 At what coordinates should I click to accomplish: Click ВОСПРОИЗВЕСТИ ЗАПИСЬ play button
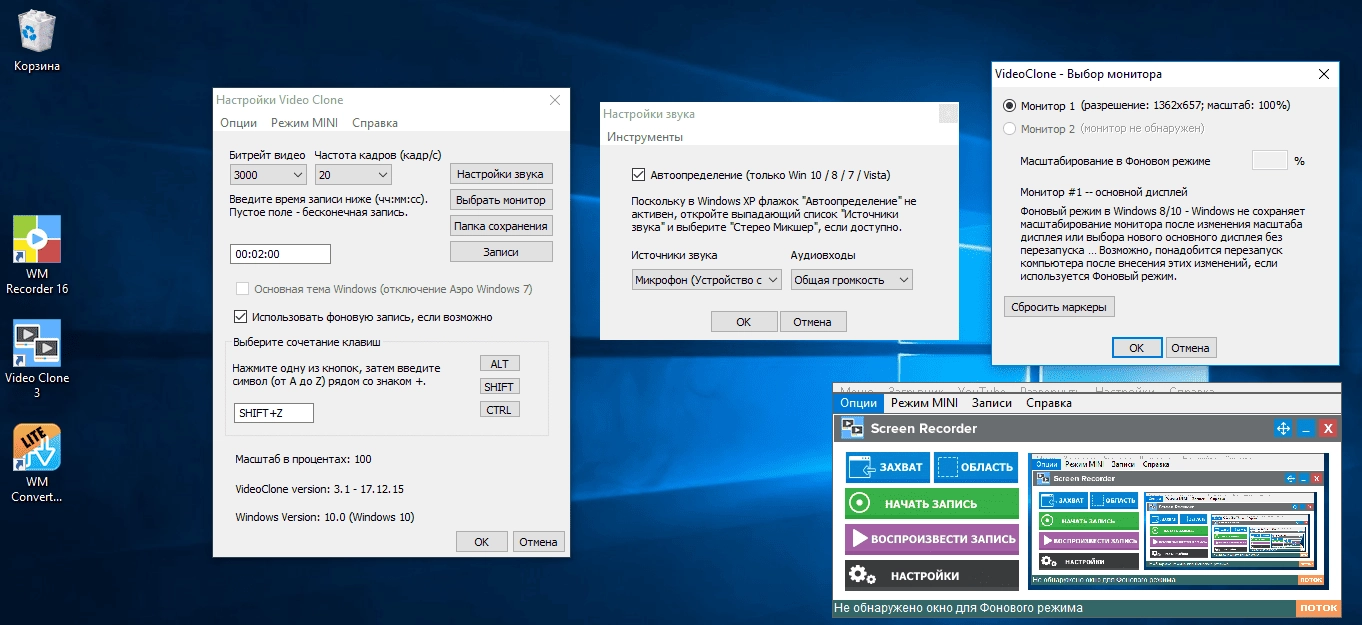coord(932,539)
